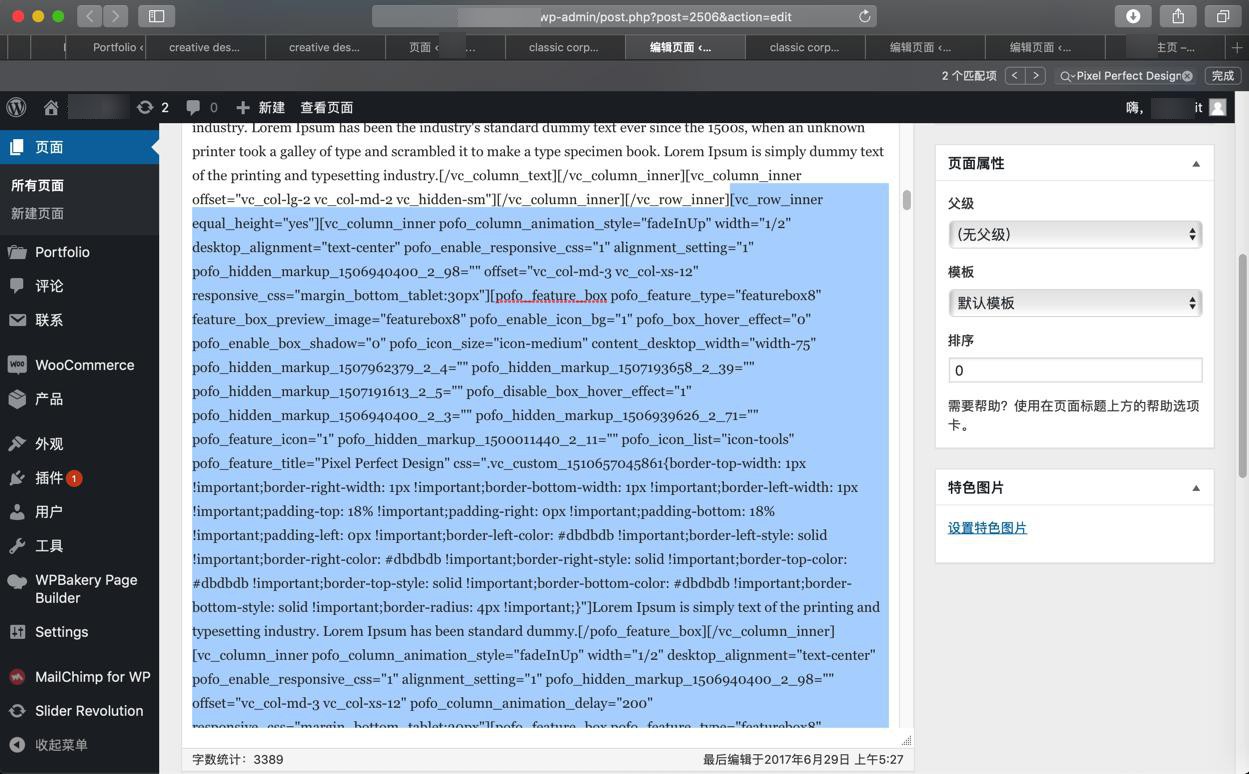Click the editor resize handle corner
1249x774 pixels.
[x=907, y=740]
